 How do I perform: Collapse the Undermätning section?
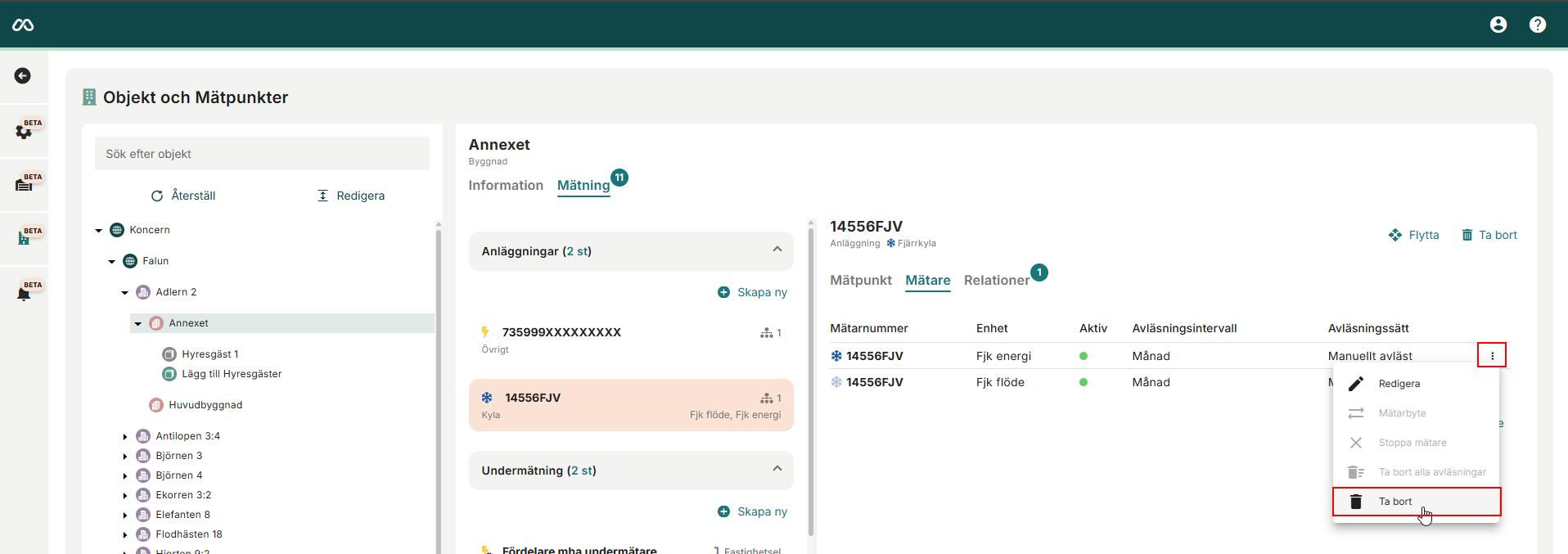click(x=777, y=470)
